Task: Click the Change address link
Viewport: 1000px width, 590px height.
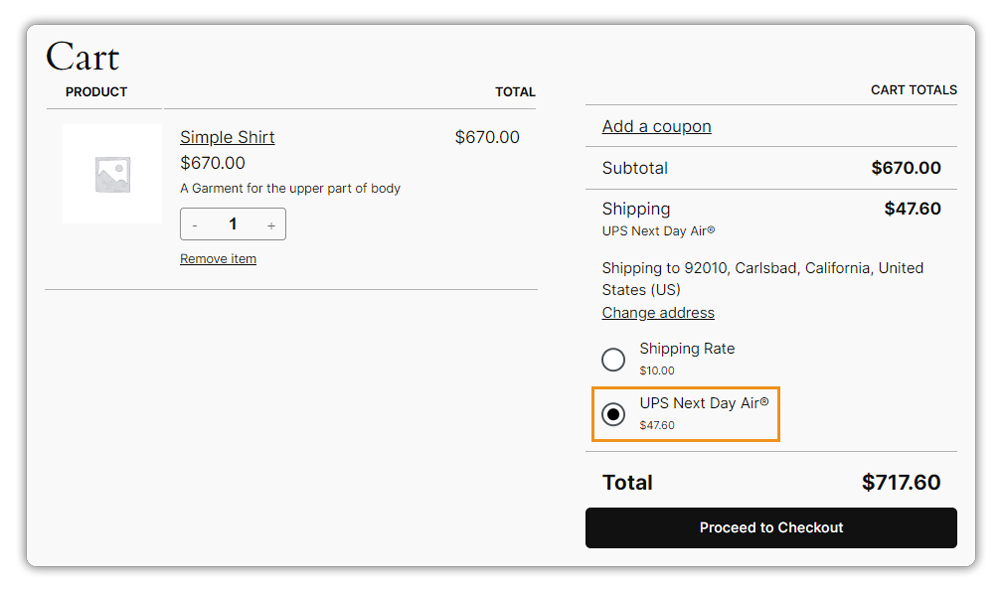Action: pyautogui.click(x=658, y=313)
